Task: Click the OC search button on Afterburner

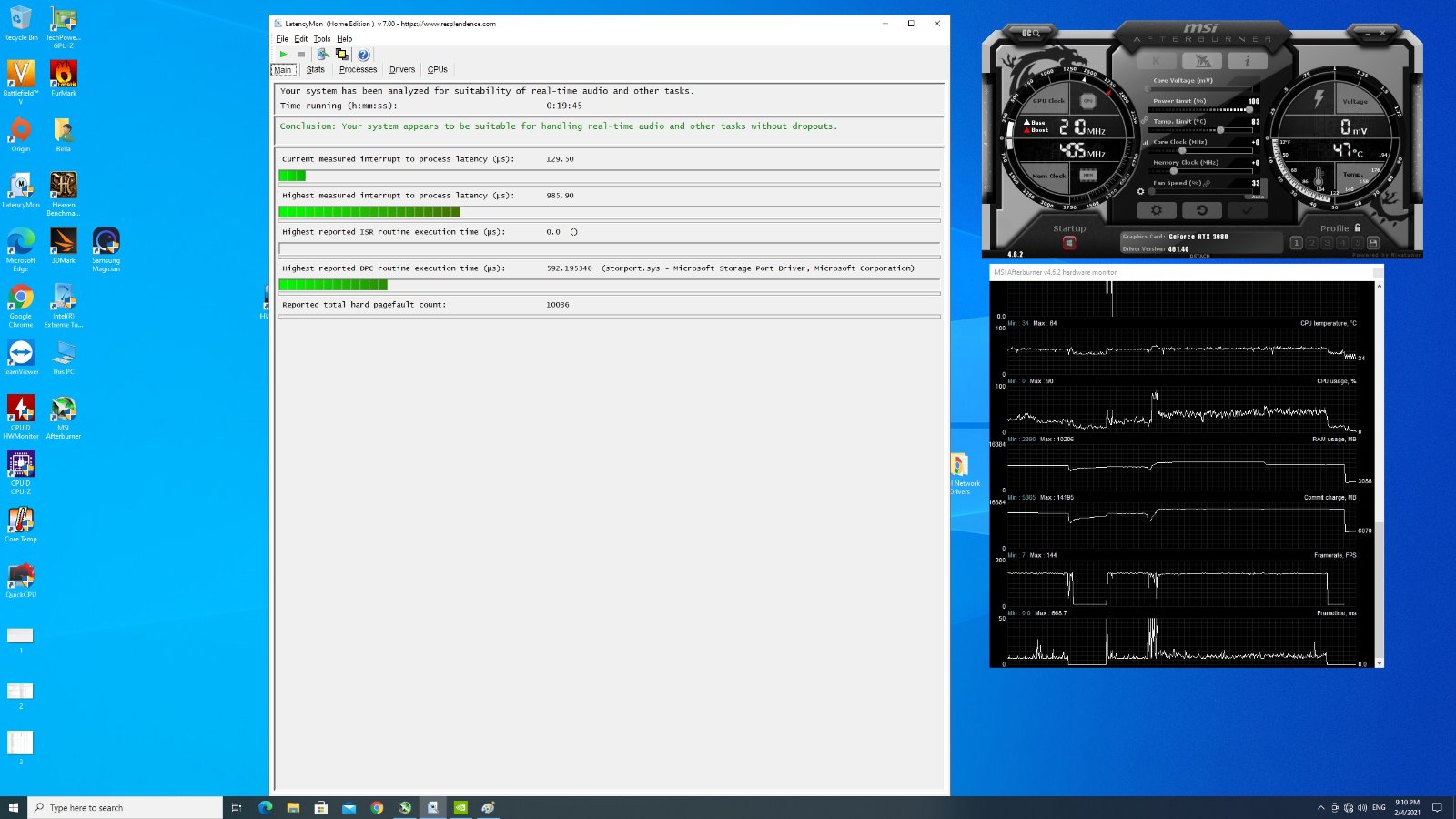Action: click(1031, 33)
